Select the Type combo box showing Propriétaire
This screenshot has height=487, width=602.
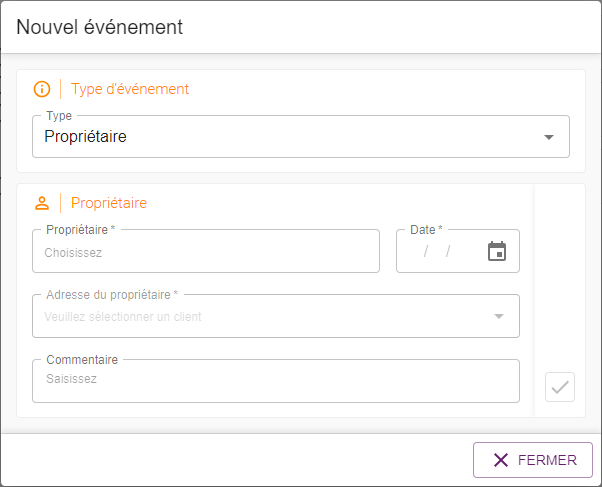[x=301, y=136]
